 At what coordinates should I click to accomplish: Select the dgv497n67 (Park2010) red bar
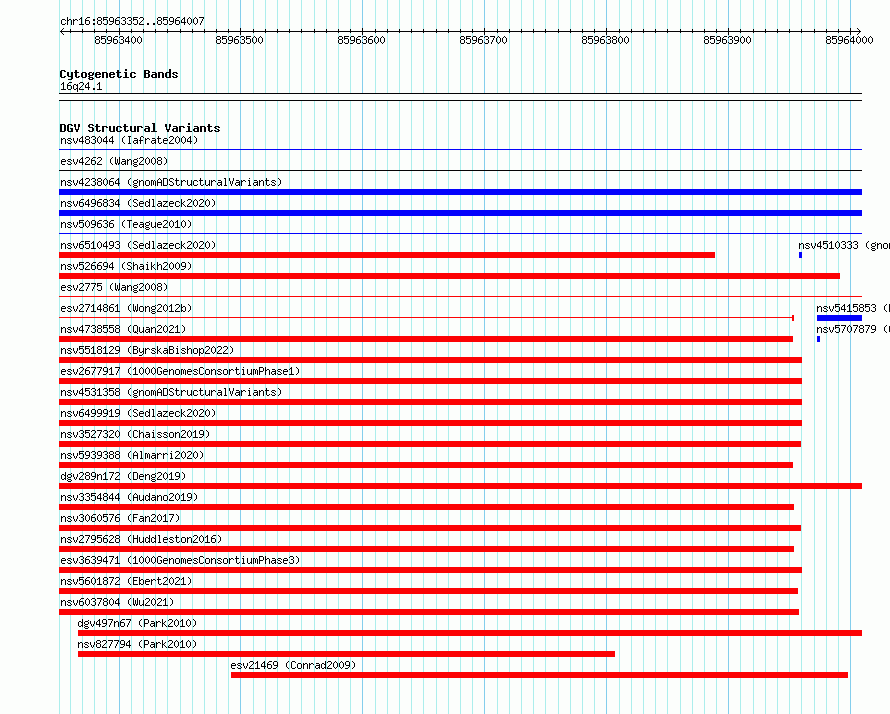point(470,633)
